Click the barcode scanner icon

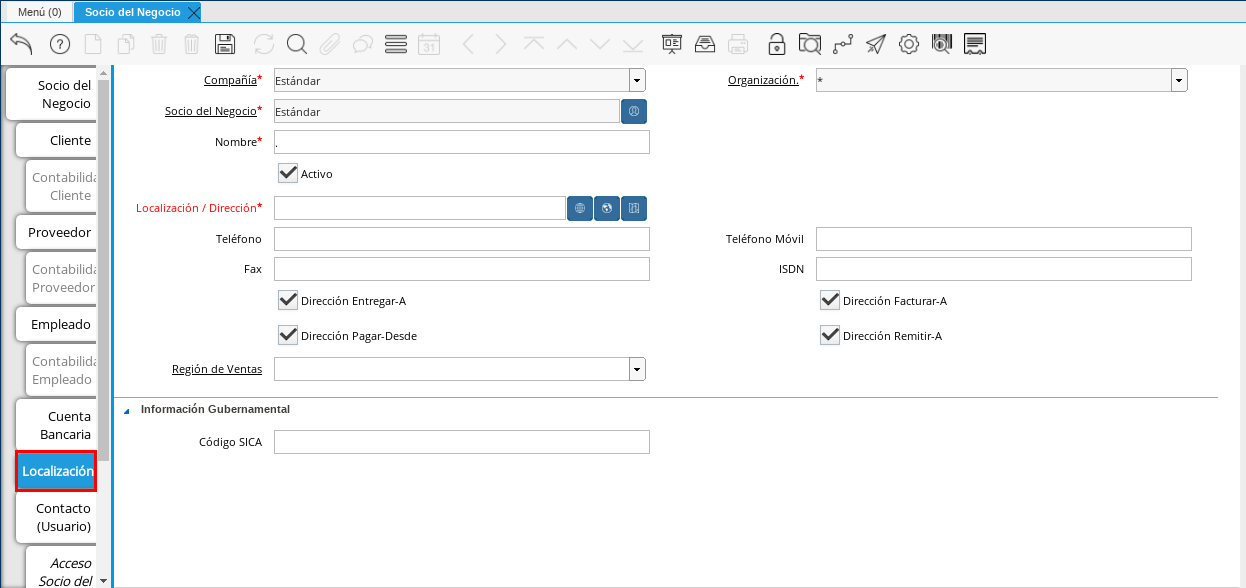[942, 44]
